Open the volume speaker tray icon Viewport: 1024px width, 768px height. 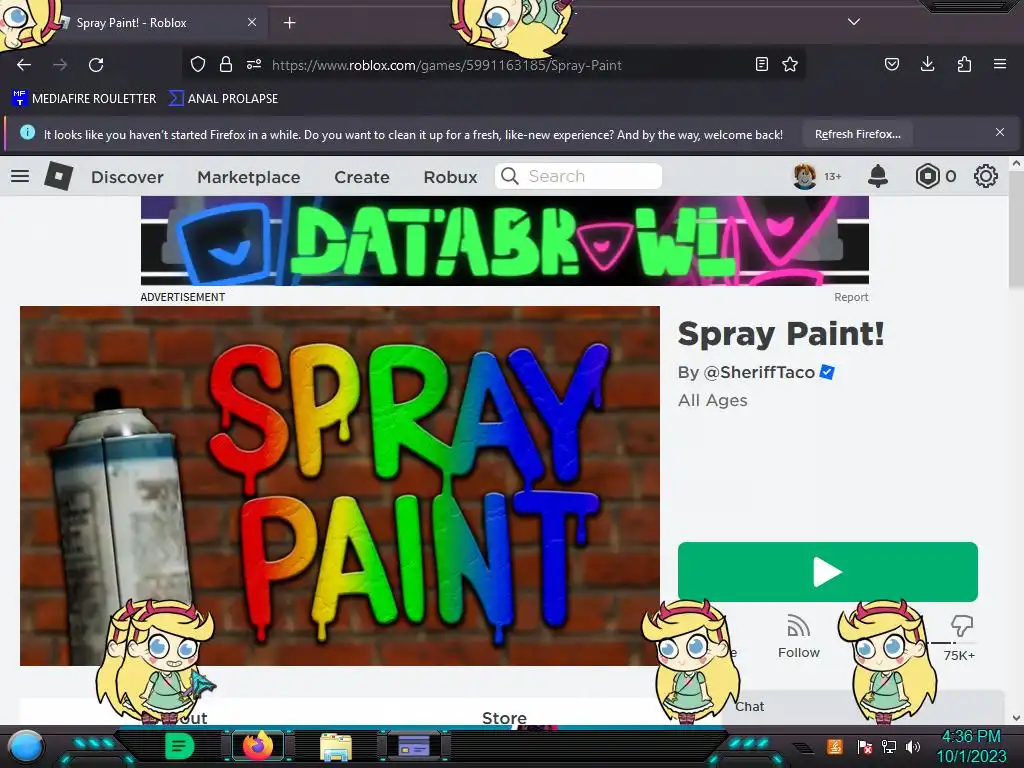pyautogui.click(x=913, y=746)
